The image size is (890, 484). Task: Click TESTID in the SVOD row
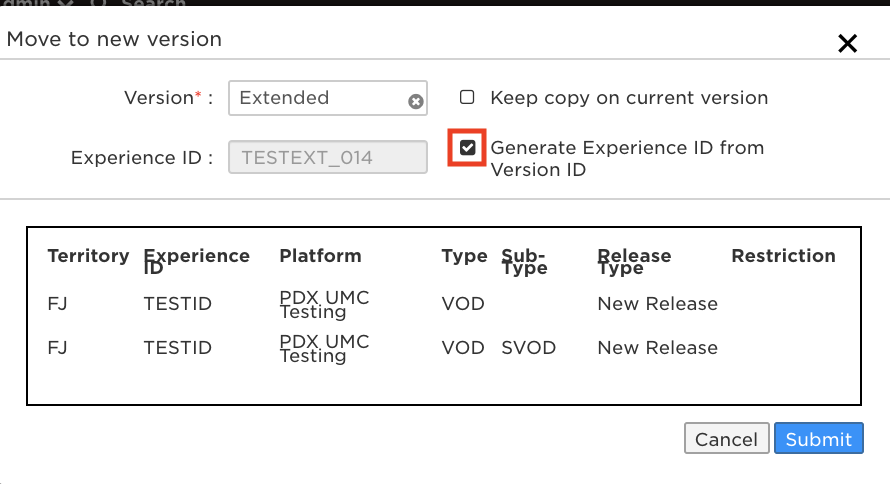coord(177,348)
